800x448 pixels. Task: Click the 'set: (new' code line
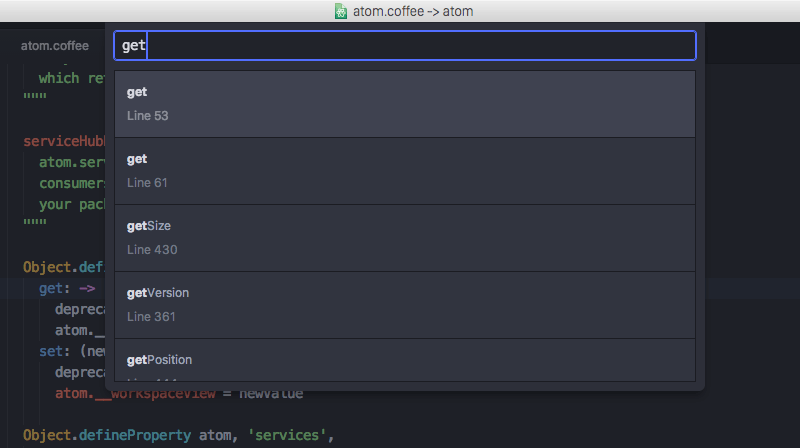tap(70, 351)
